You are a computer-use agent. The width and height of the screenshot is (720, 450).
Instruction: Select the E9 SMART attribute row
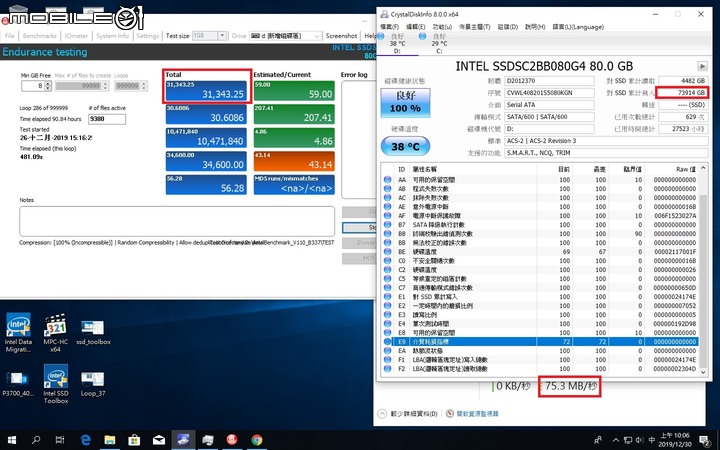tap(540, 342)
